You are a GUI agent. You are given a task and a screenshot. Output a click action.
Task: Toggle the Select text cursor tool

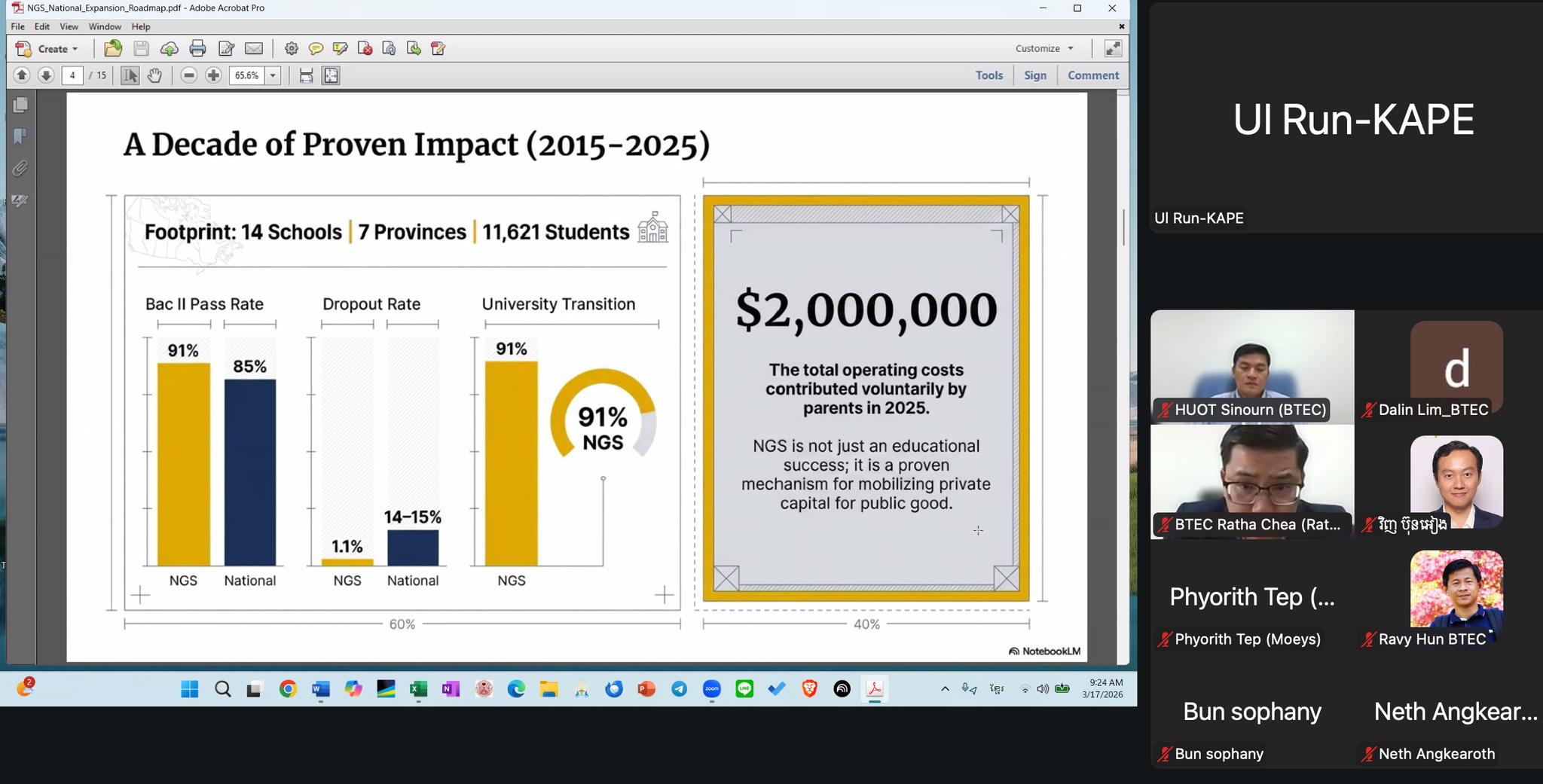coord(130,75)
